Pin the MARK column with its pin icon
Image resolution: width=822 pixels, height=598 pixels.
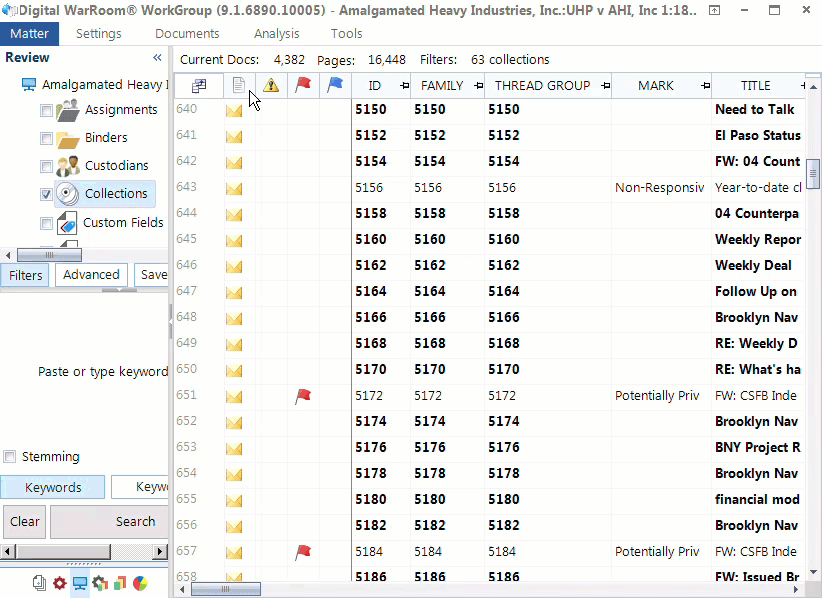pyautogui.click(x=706, y=86)
